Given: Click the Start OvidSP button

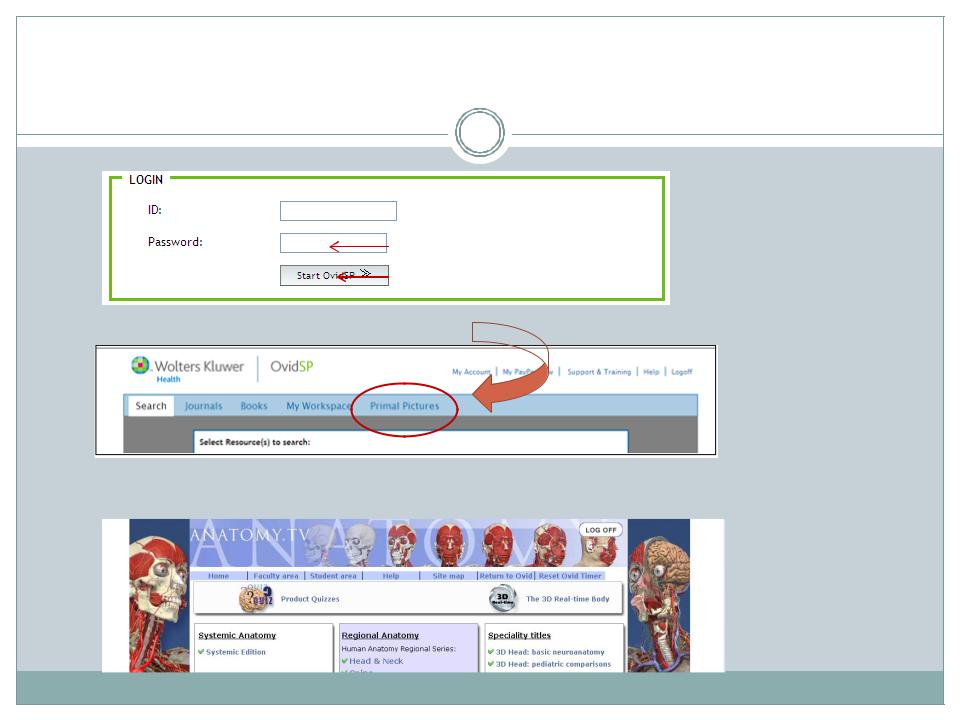Looking at the screenshot, I should coord(334,276).
